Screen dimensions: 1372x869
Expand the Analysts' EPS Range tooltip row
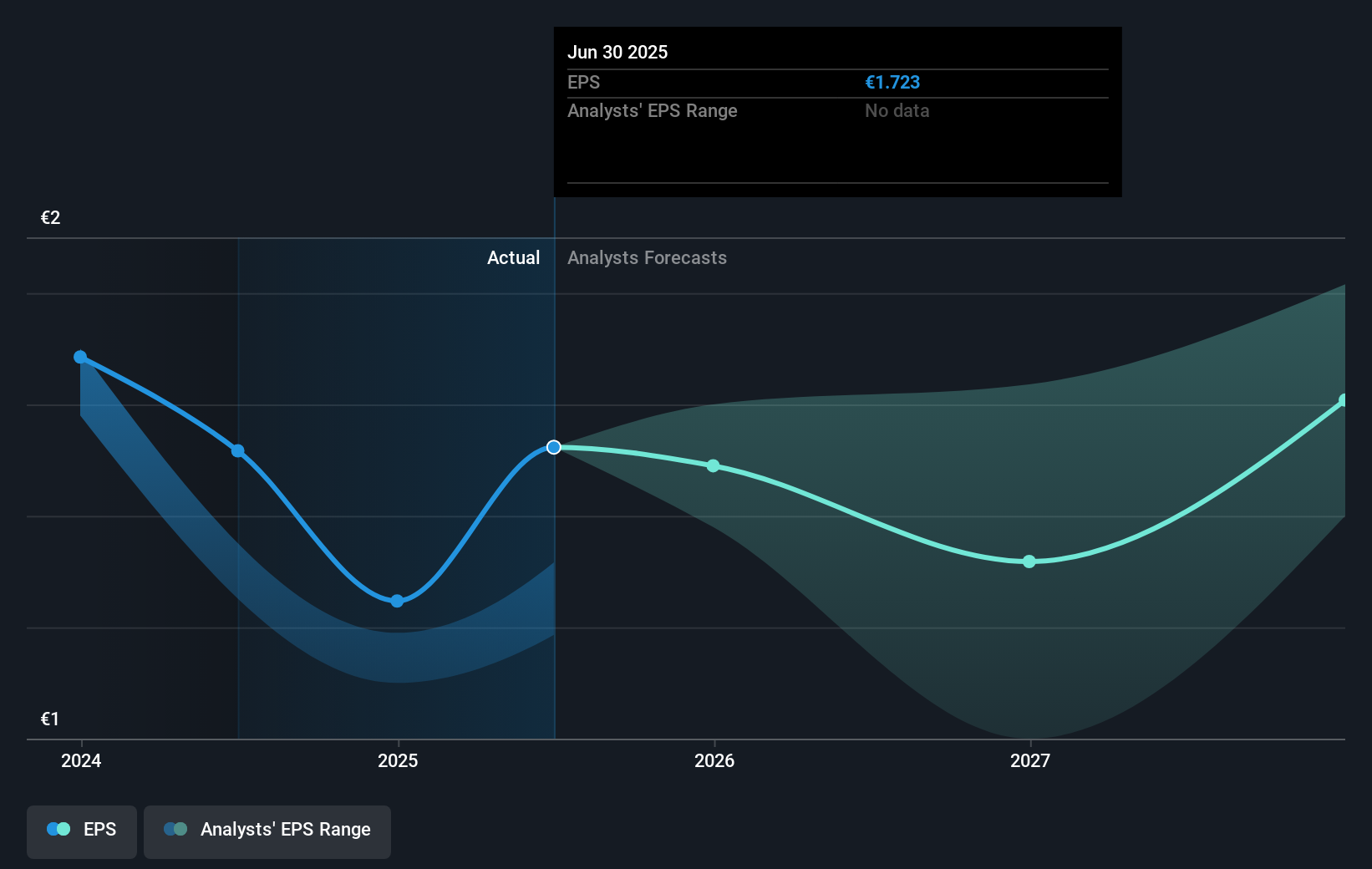(652, 110)
